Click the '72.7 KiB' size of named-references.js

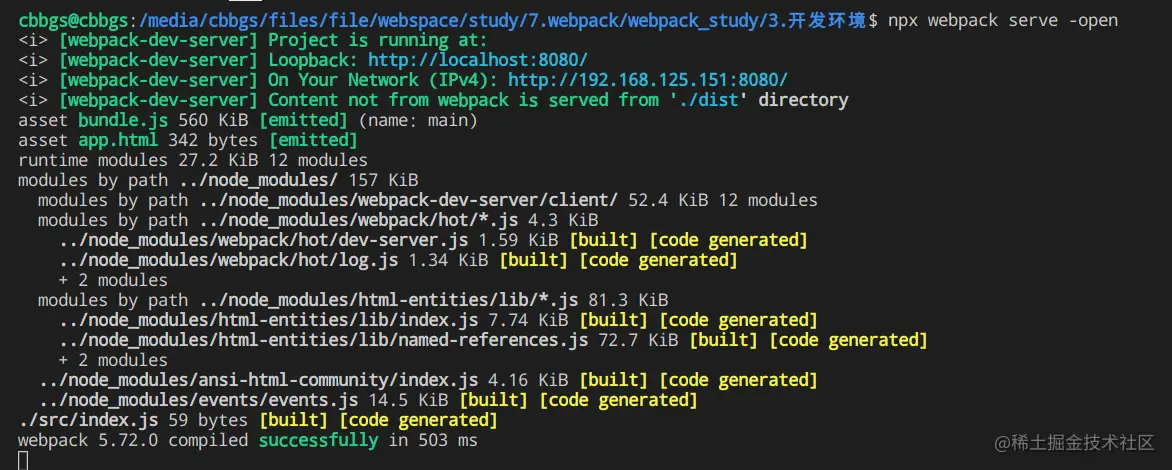click(638, 340)
